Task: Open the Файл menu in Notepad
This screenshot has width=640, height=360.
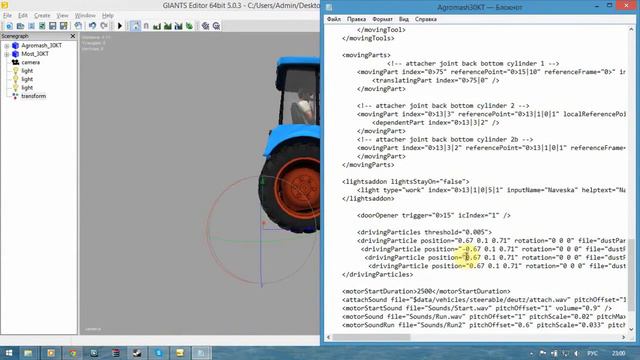Action: (334, 19)
